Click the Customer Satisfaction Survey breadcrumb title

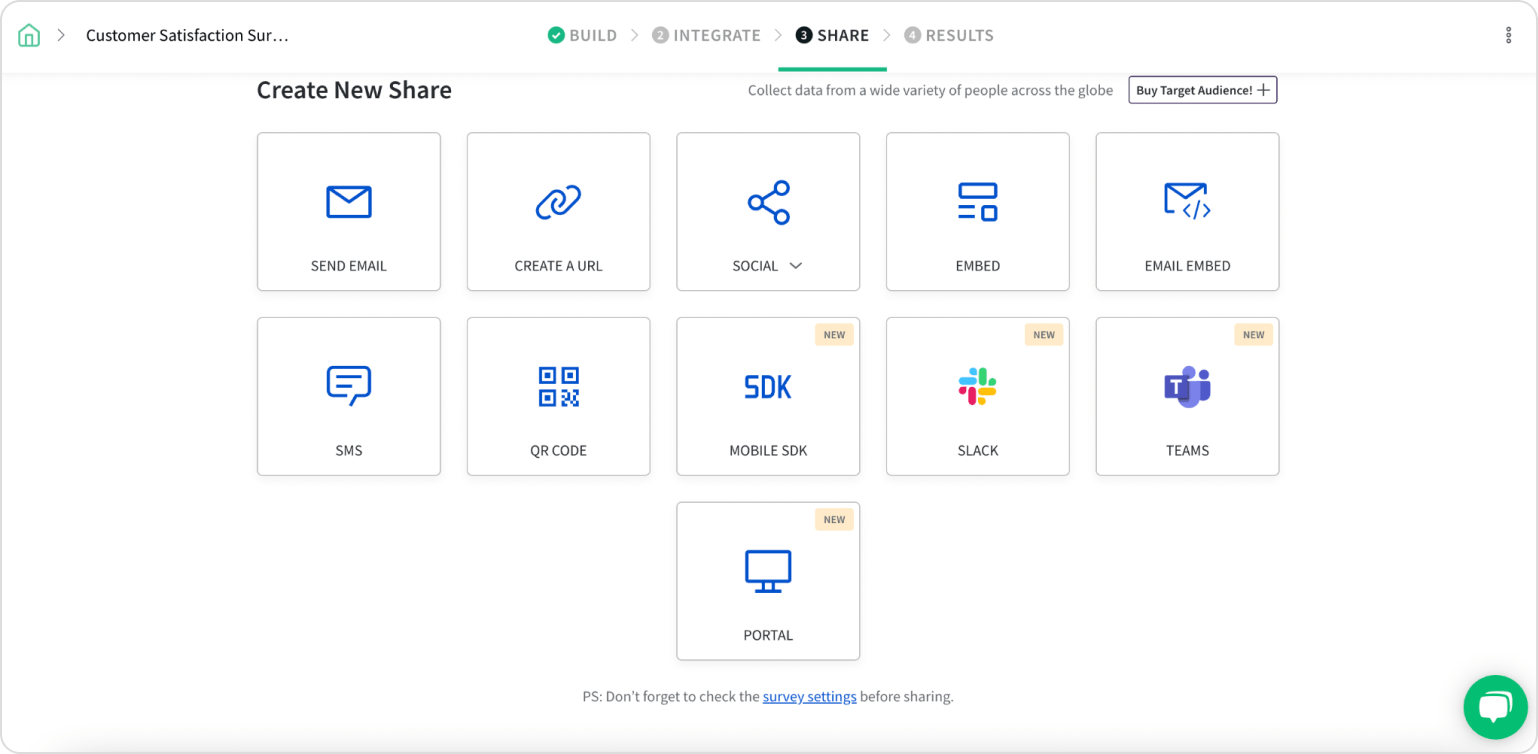point(187,35)
